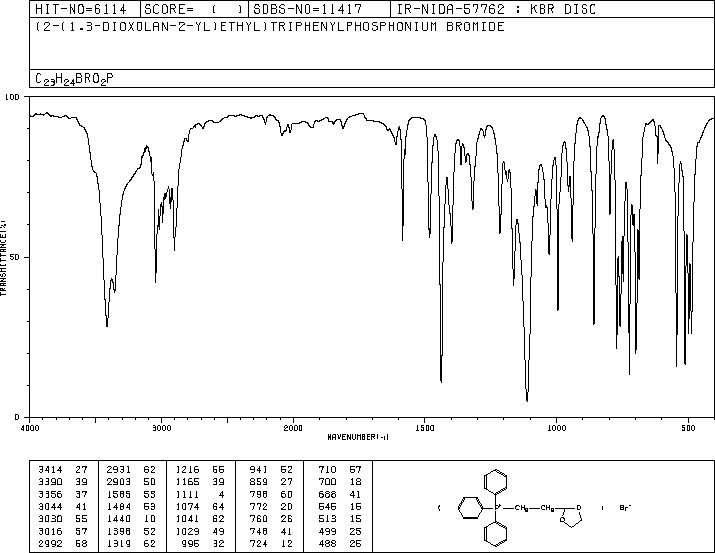Select peak table entry 2992
Screen dimensions: 715x553
(x=50, y=544)
